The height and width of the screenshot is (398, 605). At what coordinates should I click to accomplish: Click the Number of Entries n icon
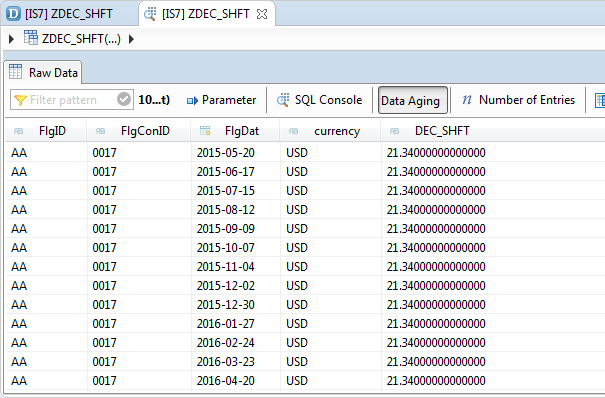(x=467, y=100)
